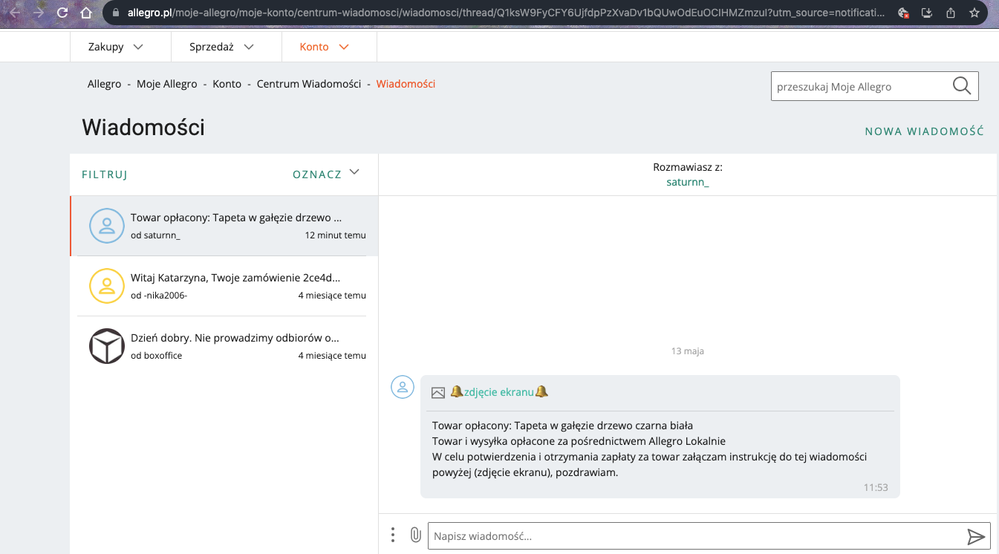Open the FILTRUJ filter options
Image resolution: width=999 pixels, height=554 pixels.
tap(104, 174)
